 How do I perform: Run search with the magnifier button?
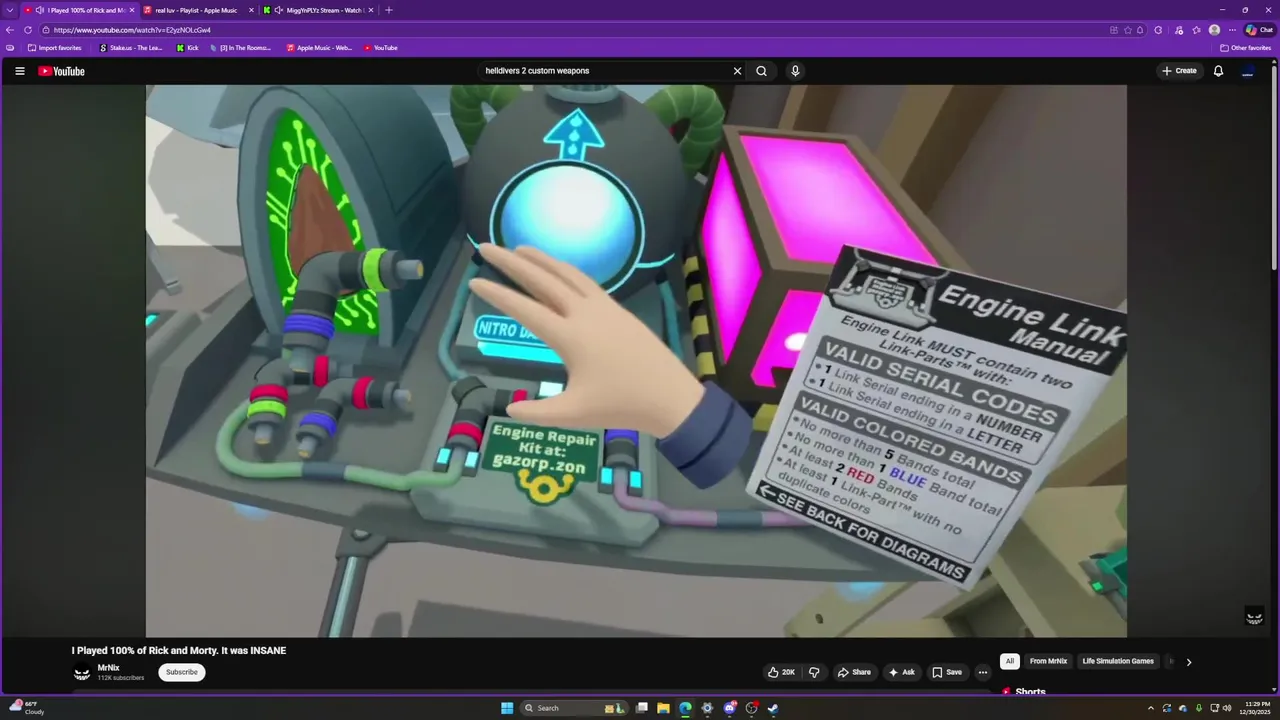[761, 71]
